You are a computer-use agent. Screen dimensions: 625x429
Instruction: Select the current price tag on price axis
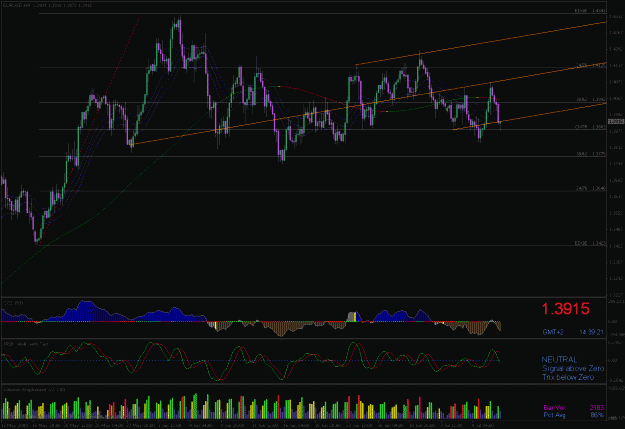pos(616,122)
